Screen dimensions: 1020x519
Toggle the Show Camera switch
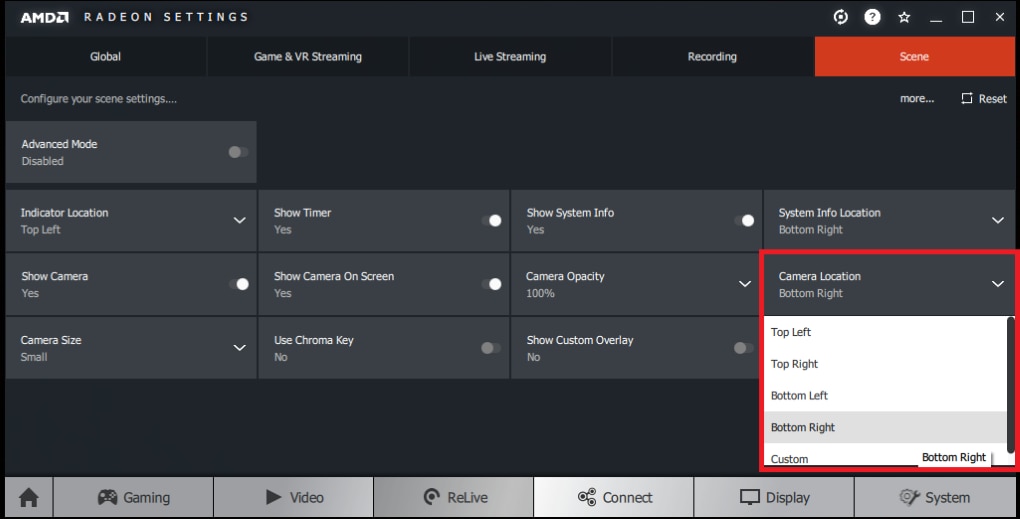[239, 284]
